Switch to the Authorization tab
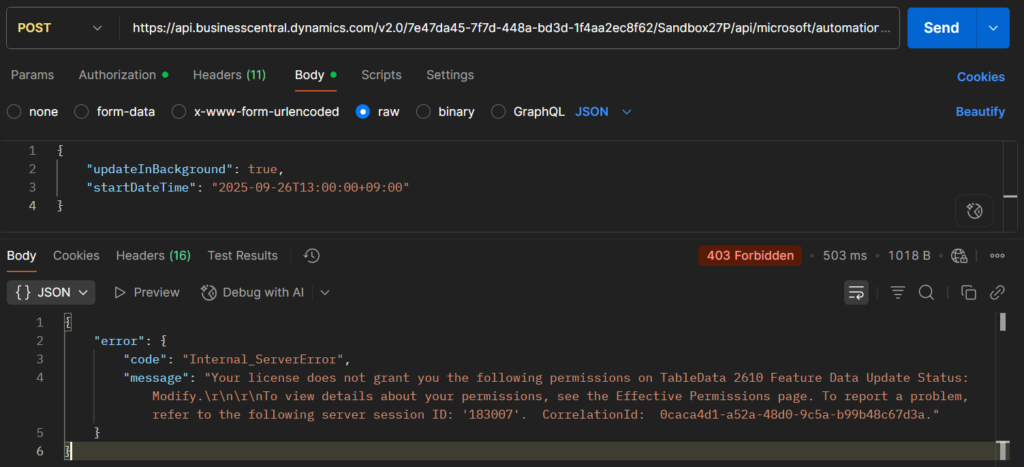 tap(118, 75)
